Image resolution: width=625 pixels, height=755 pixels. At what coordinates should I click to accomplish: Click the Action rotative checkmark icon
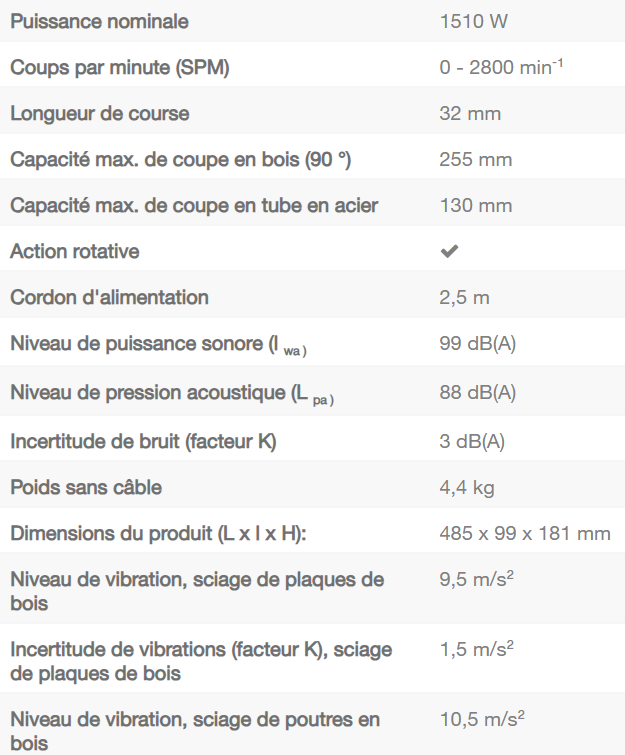tap(449, 252)
